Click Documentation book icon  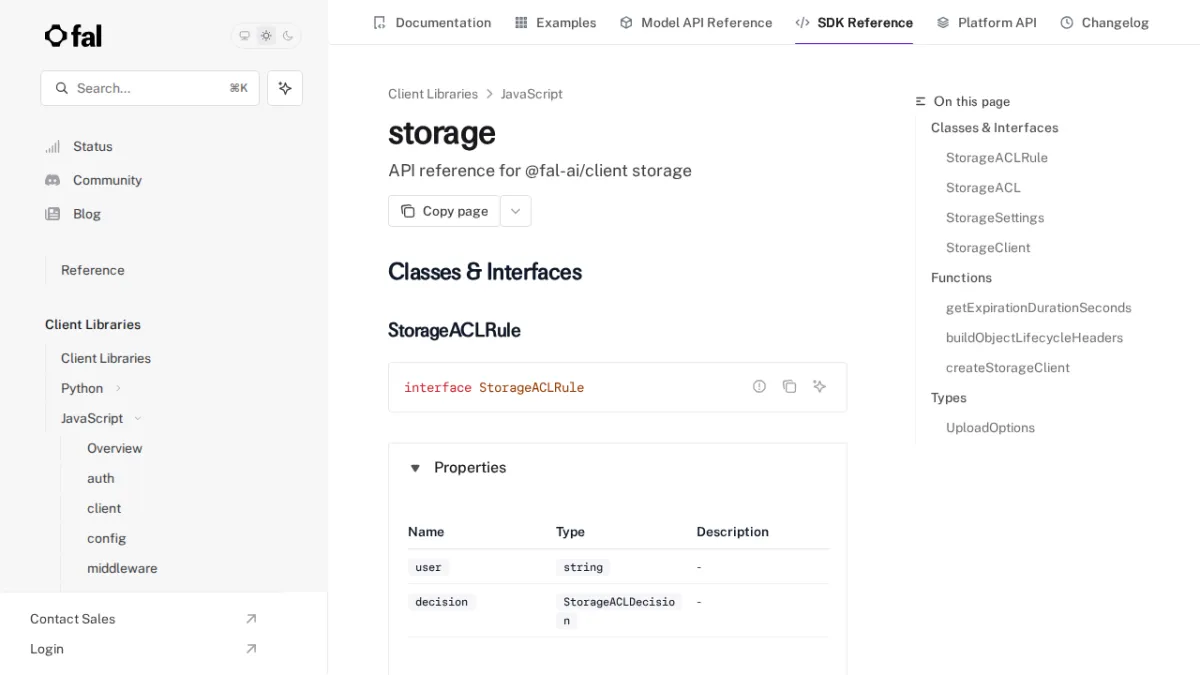(x=379, y=22)
